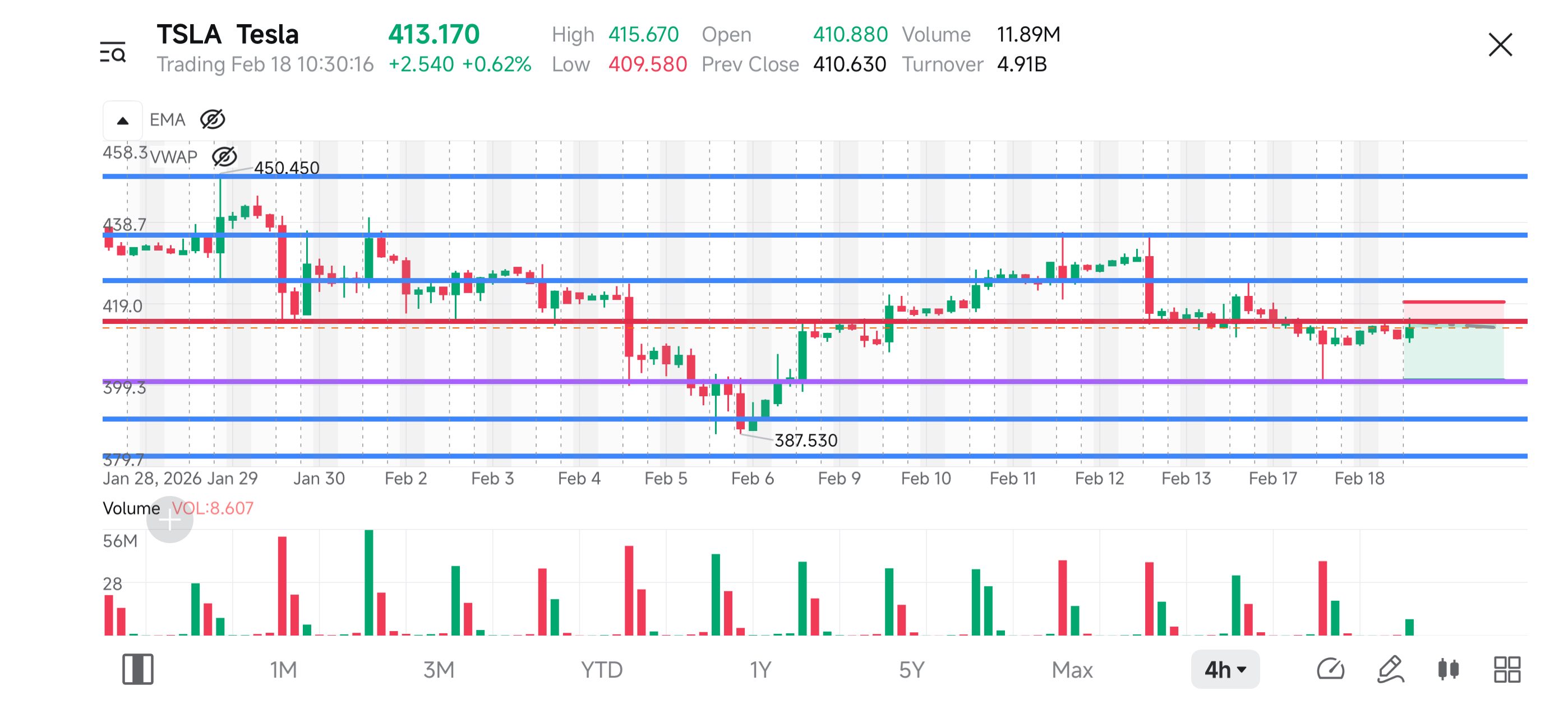Click the red horizontal price line
This screenshot has height=723, width=1568.
pos(814,321)
